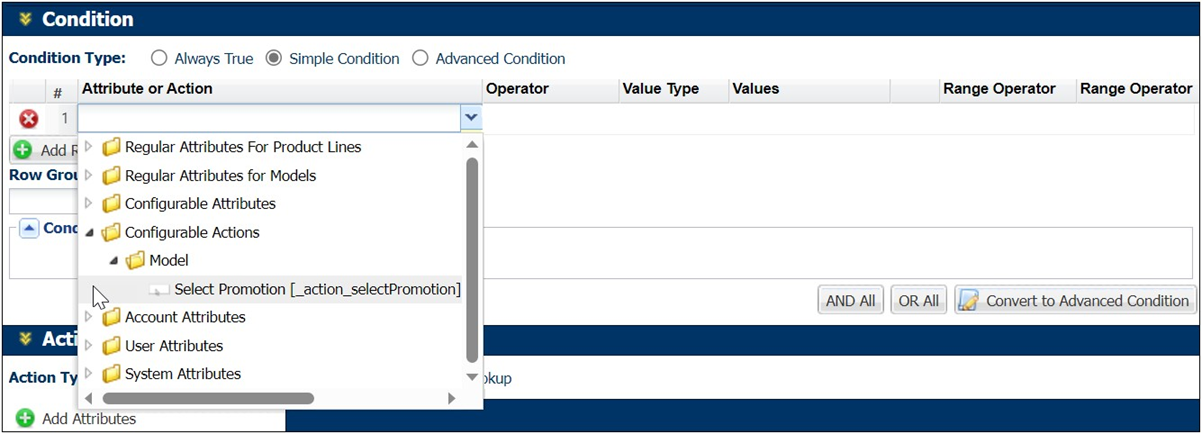Collapse the Configurable Actions tree node

tap(88, 233)
